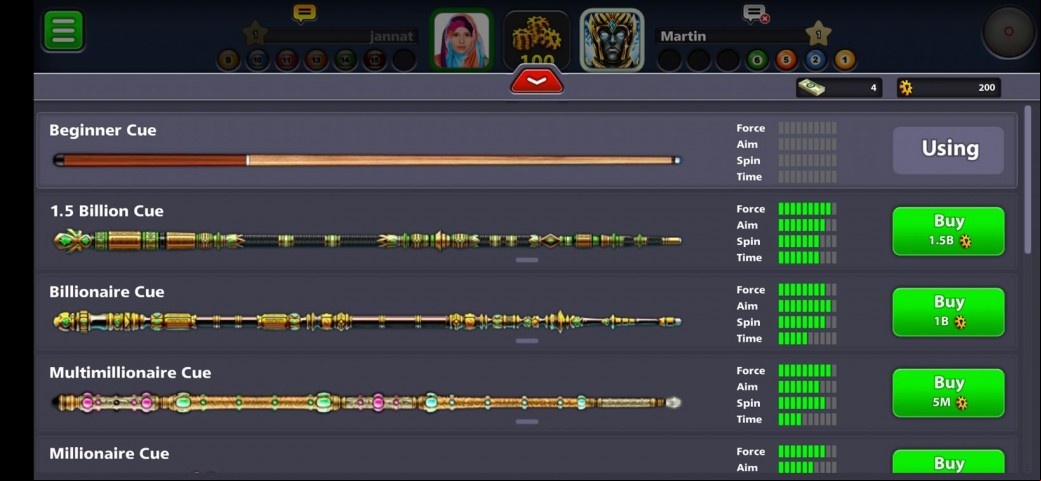This screenshot has width=1041, height=481.
Task: Select the Multimillionaire Cue image
Action: (x=367, y=402)
